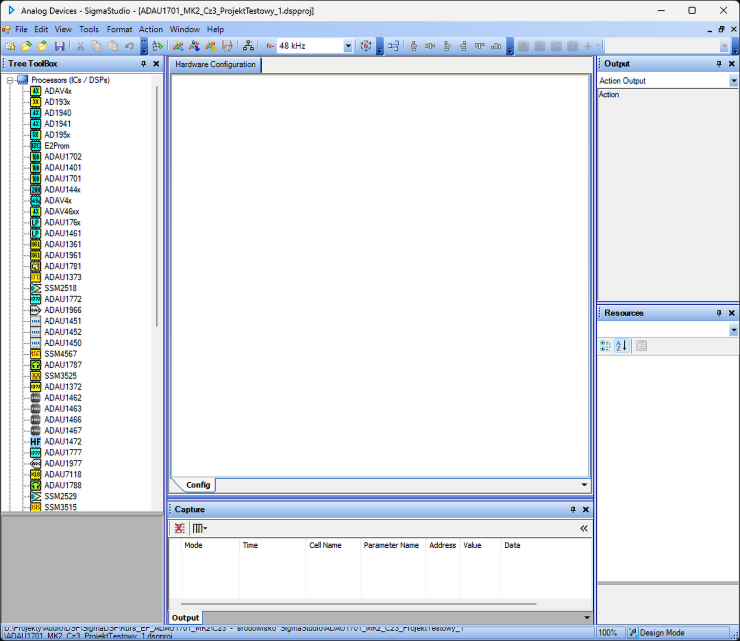Click the alphabetical sort icon in Resources

coord(621,346)
